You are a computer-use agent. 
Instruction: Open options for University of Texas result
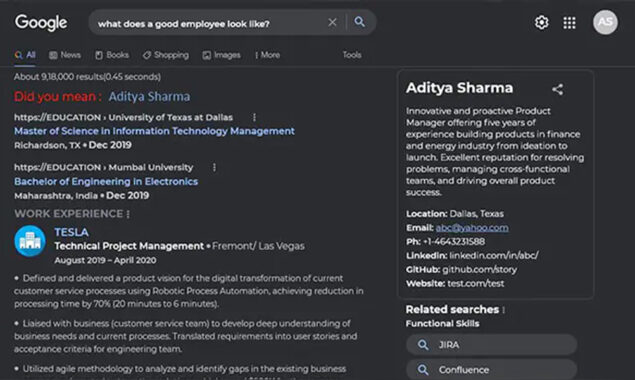[254, 117]
